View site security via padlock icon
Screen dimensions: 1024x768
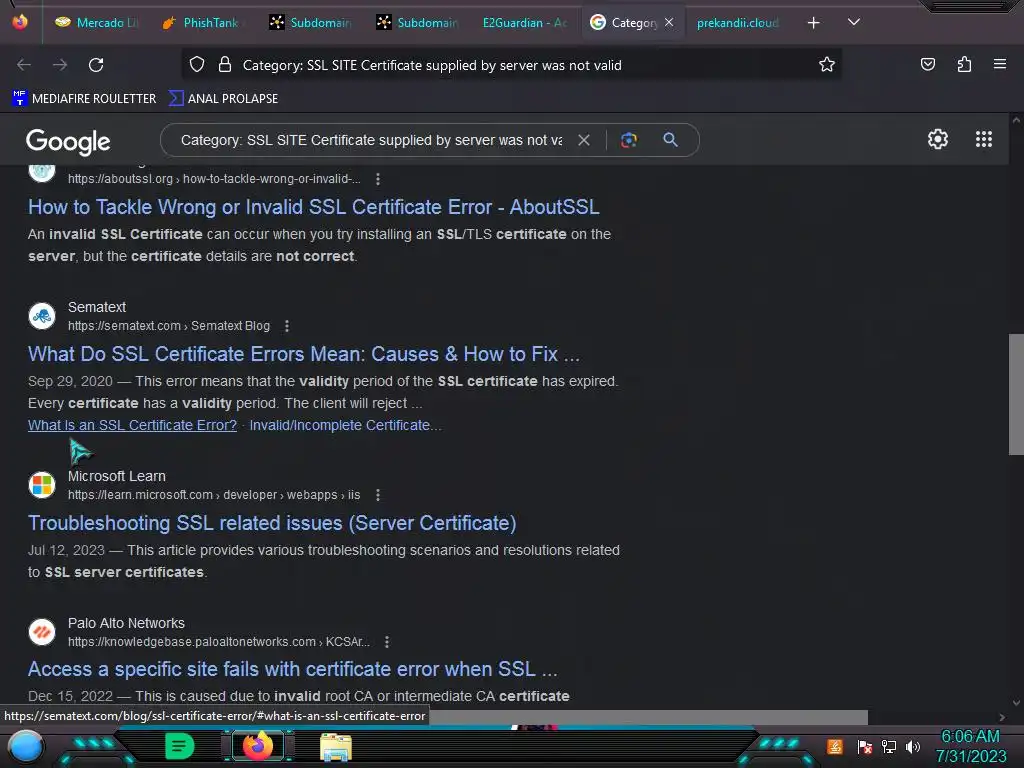pyautogui.click(x=225, y=65)
